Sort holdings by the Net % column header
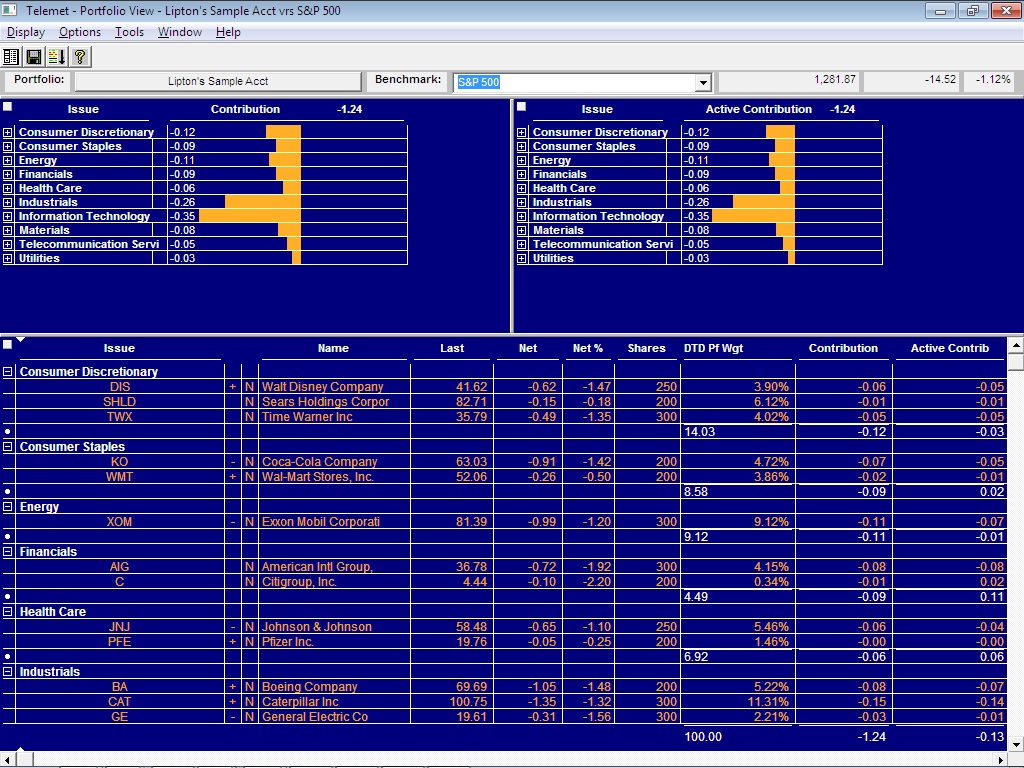The height and width of the screenshot is (768, 1024). (x=588, y=349)
